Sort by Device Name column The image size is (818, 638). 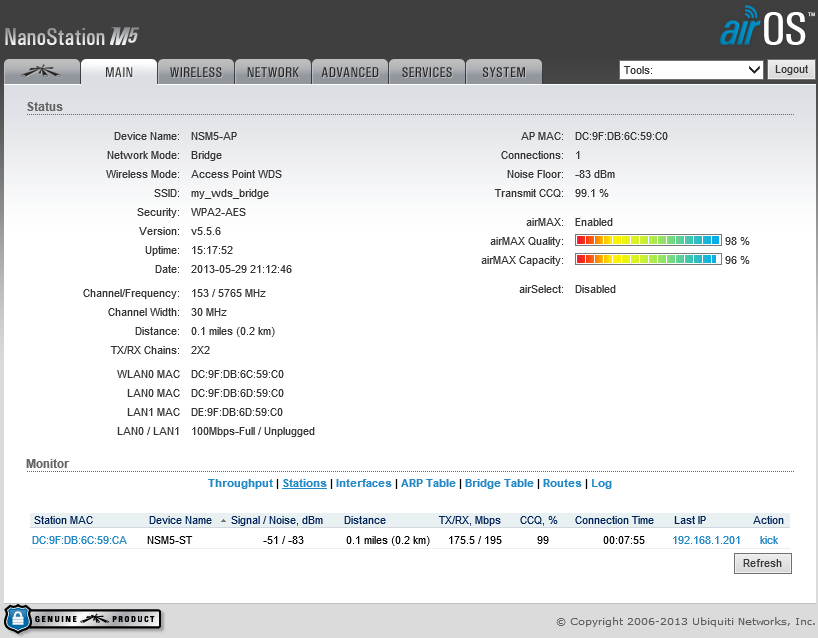tap(180, 520)
